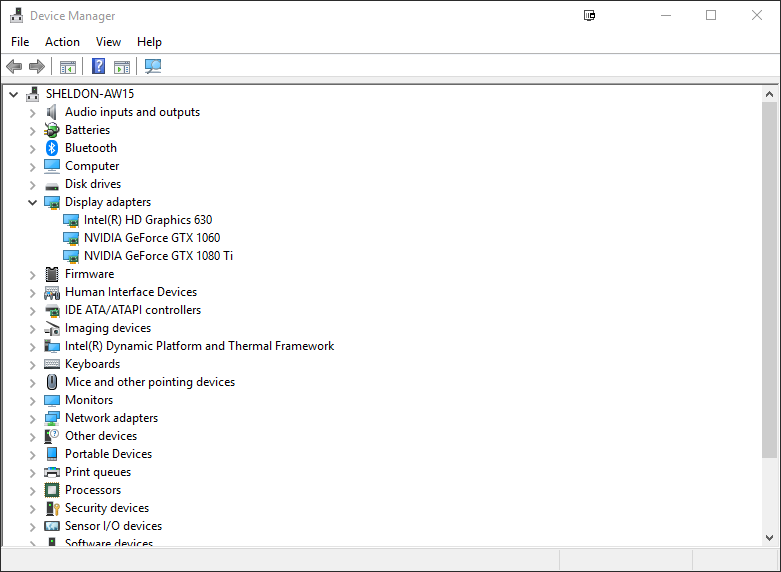The height and width of the screenshot is (572, 781).
Task: Click the scrollbar up arrow
Action: [769, 94]
